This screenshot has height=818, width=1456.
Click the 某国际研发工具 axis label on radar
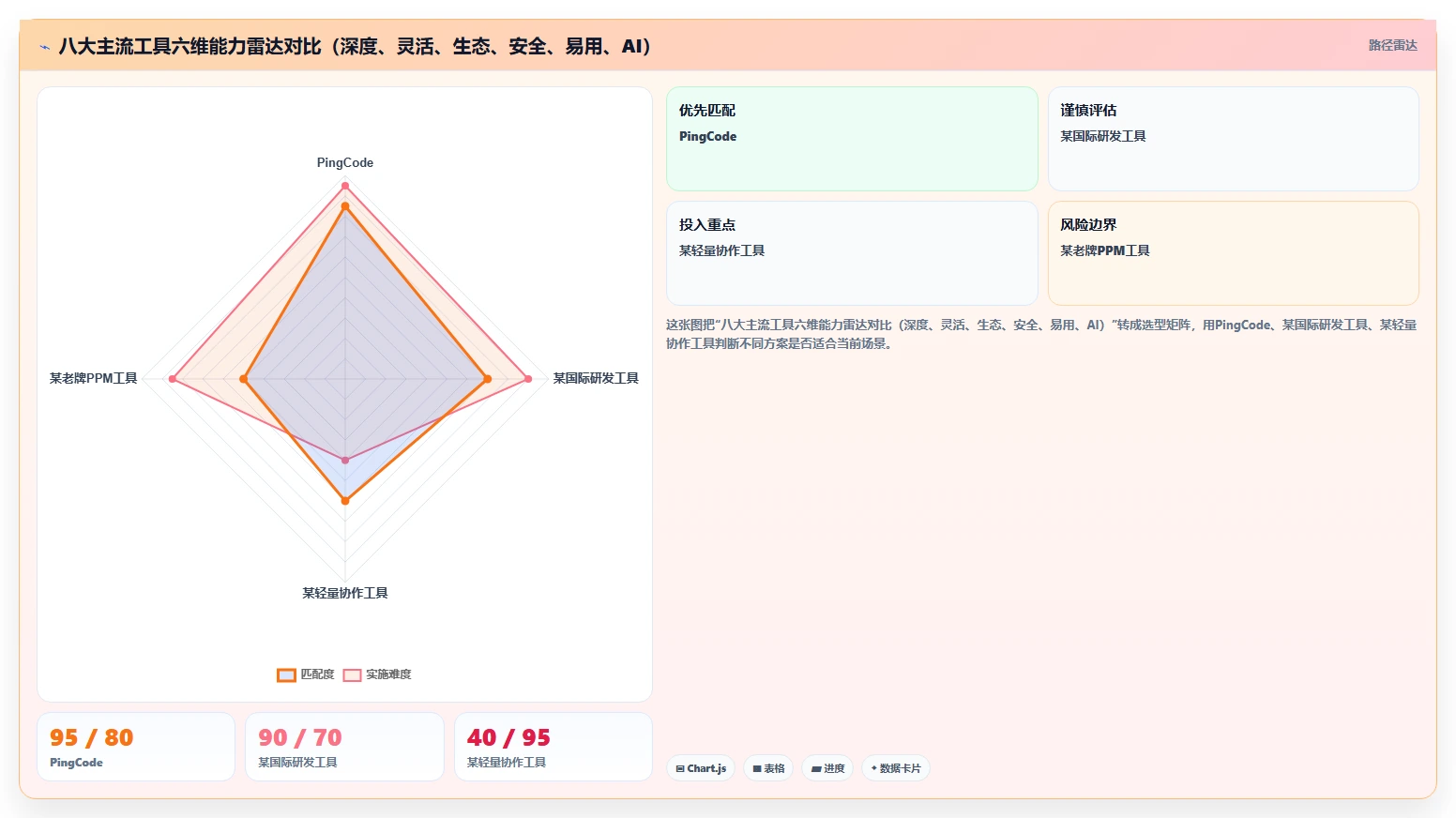[596, 379]
